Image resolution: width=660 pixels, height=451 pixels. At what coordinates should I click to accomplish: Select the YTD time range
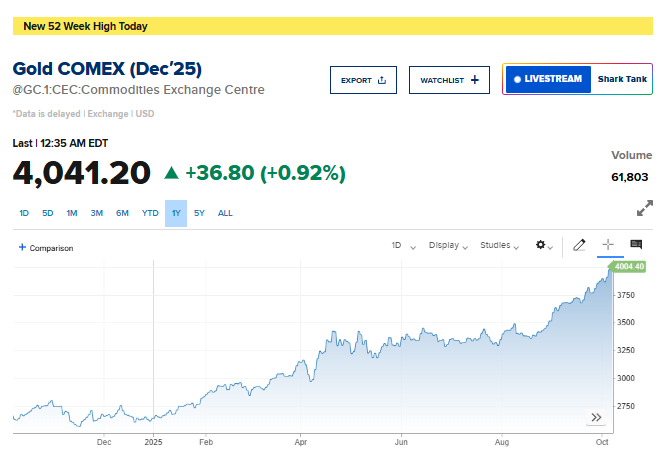150,213
